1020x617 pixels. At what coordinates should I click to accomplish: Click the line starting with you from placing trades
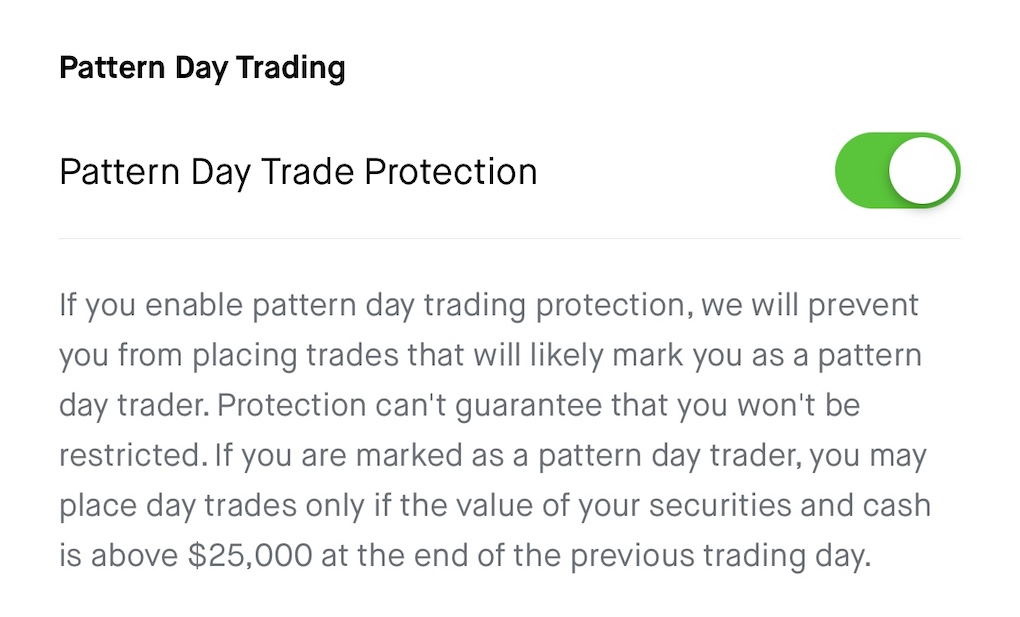490,355
